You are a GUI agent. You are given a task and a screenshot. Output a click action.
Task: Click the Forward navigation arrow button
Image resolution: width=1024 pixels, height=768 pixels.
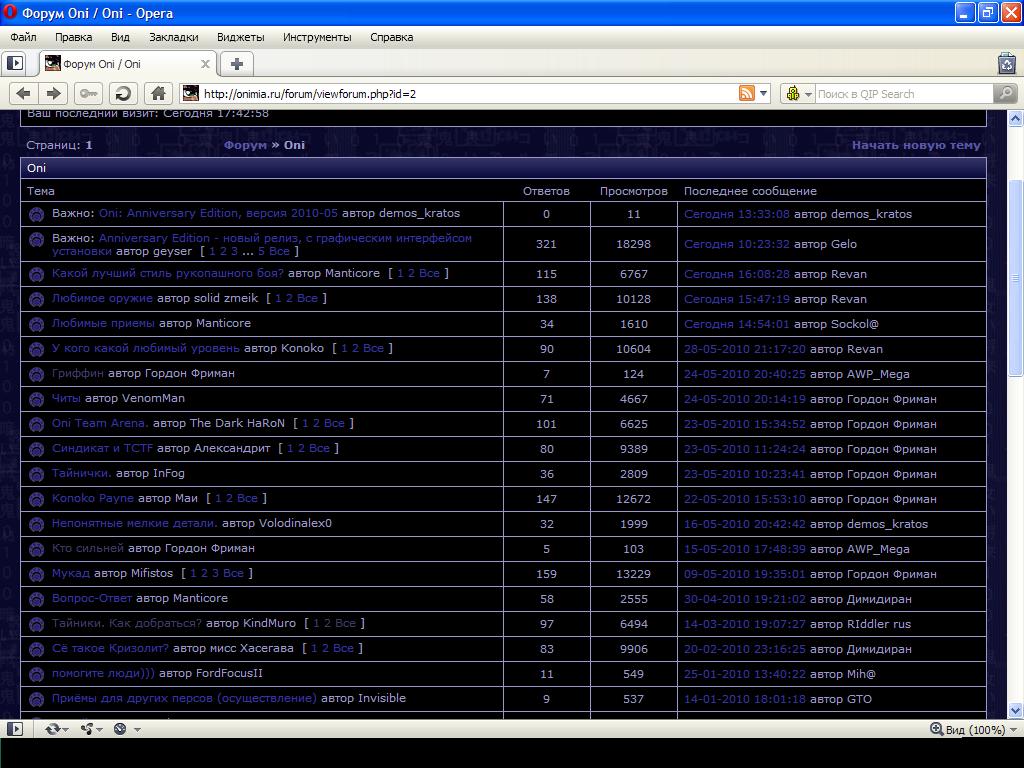coord(54,93)
